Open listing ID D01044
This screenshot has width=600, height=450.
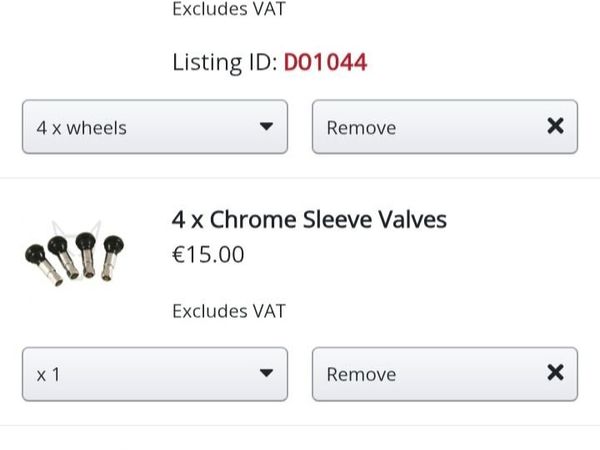coord(325,63)
